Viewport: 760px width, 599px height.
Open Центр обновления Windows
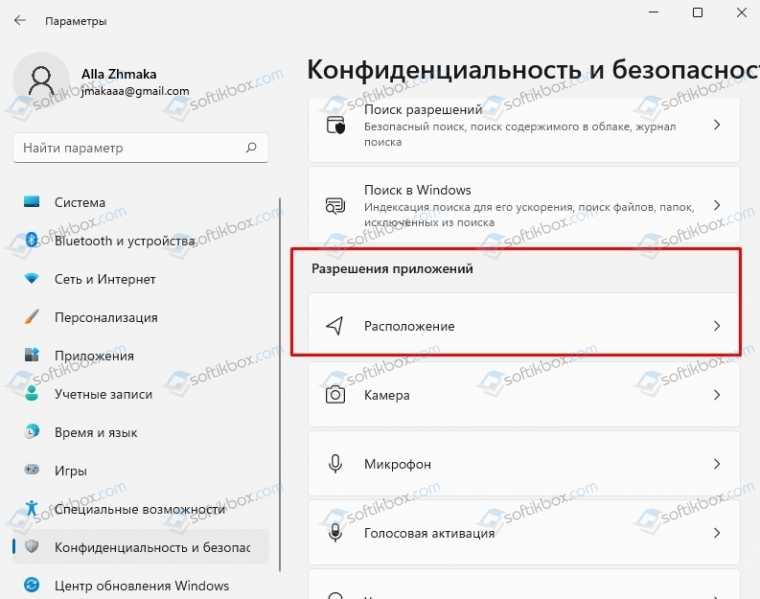[x=141, y=585]
